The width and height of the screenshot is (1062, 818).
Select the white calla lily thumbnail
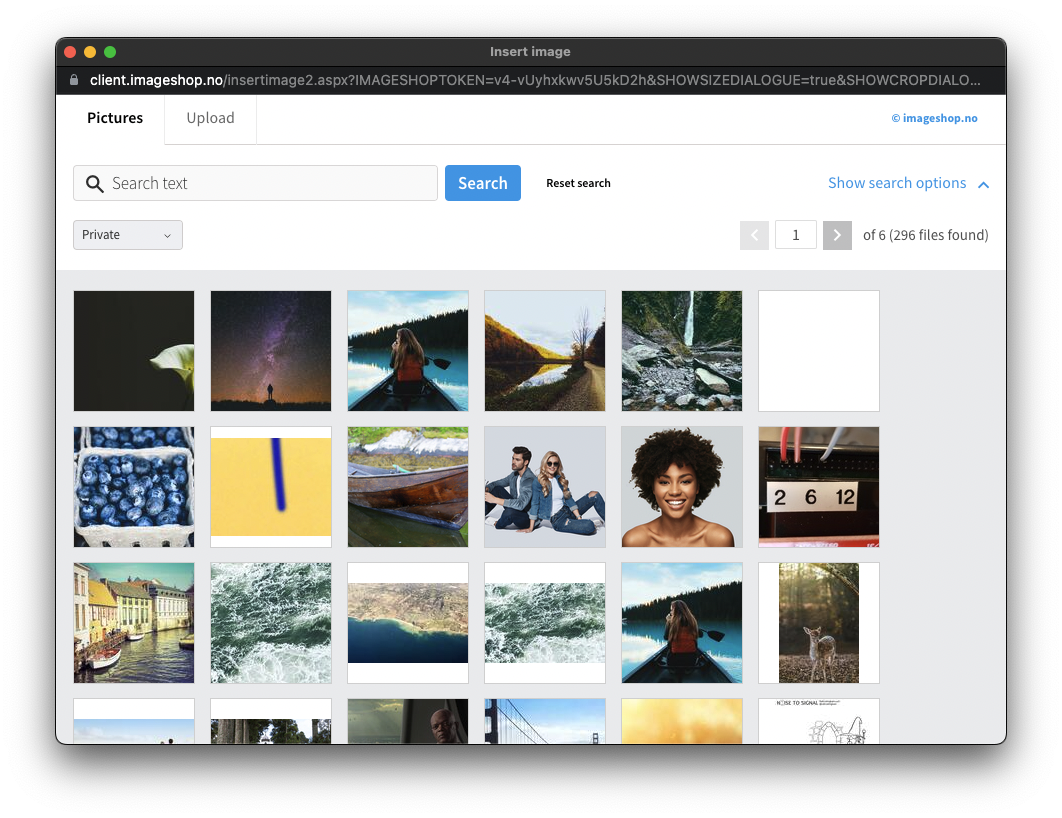point(134,351)
